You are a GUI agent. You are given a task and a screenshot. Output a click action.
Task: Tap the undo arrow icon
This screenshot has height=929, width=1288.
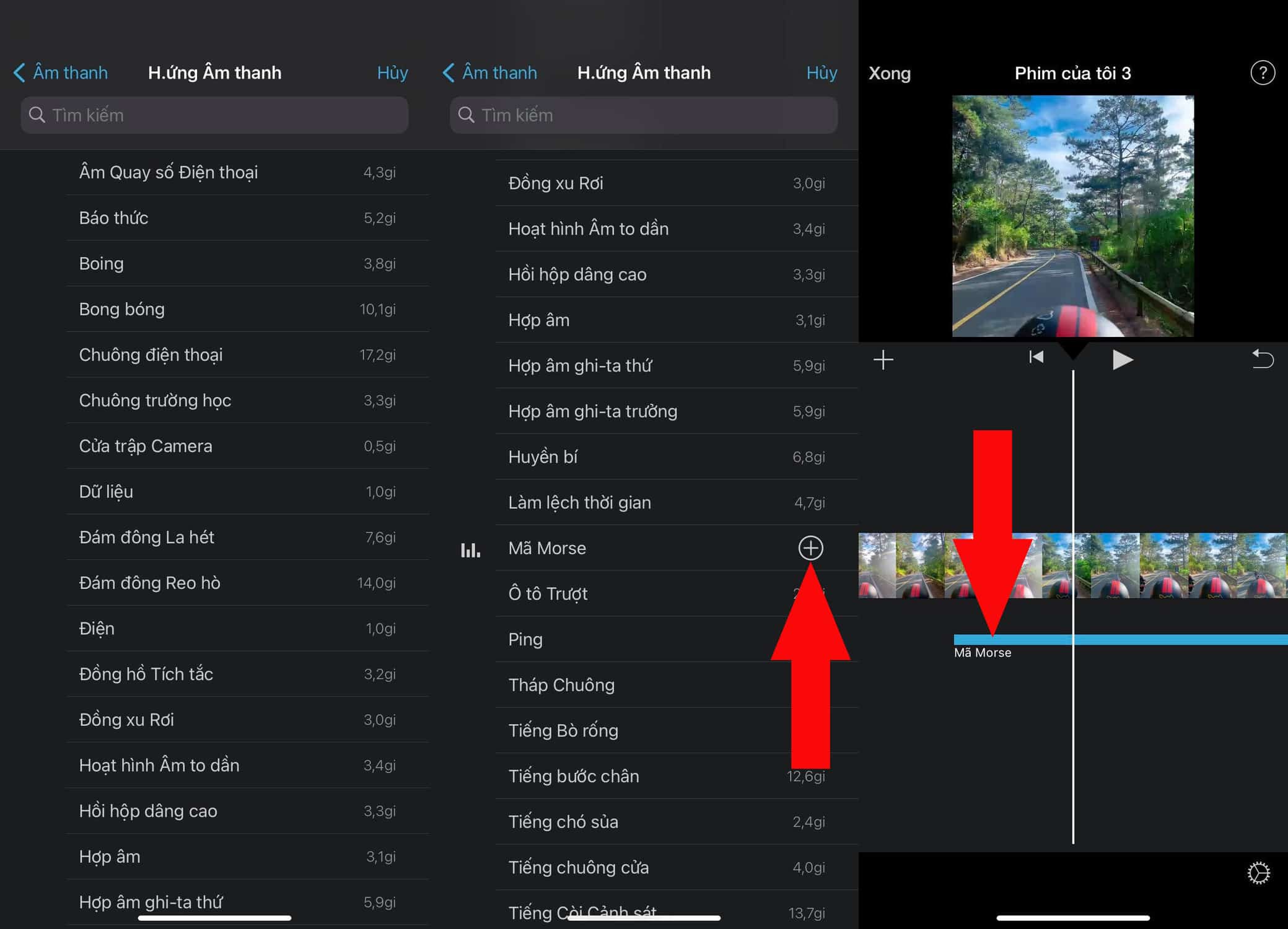pos(1262,359)
